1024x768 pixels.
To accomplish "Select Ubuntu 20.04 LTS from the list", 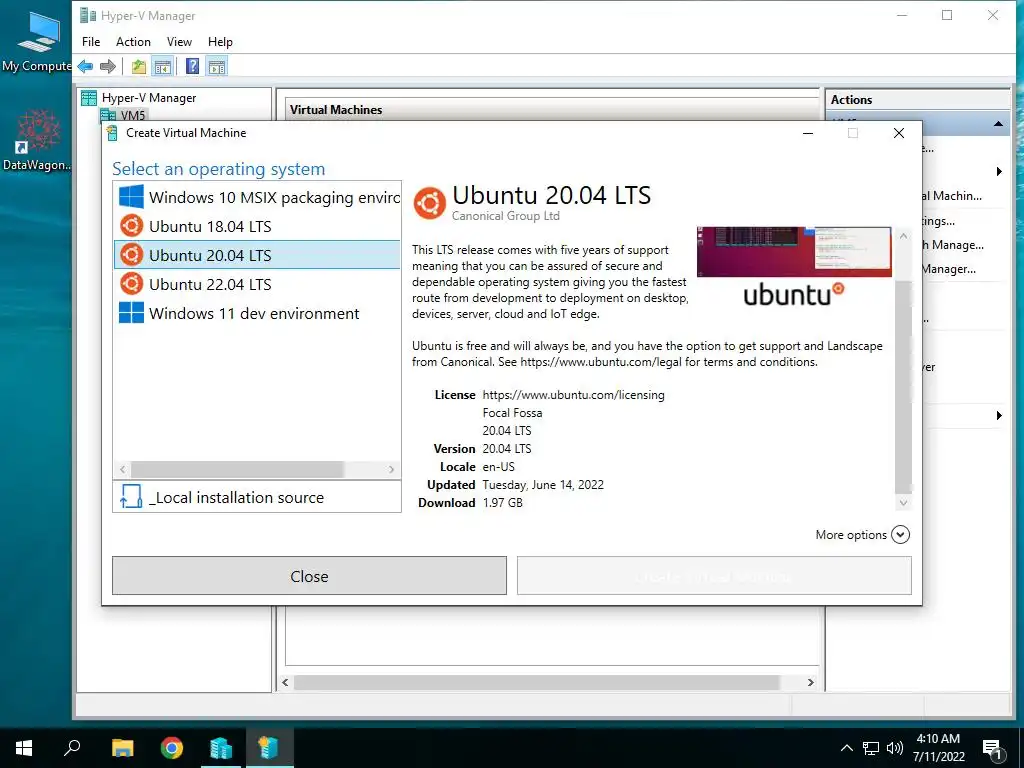I will pos(257,255).
